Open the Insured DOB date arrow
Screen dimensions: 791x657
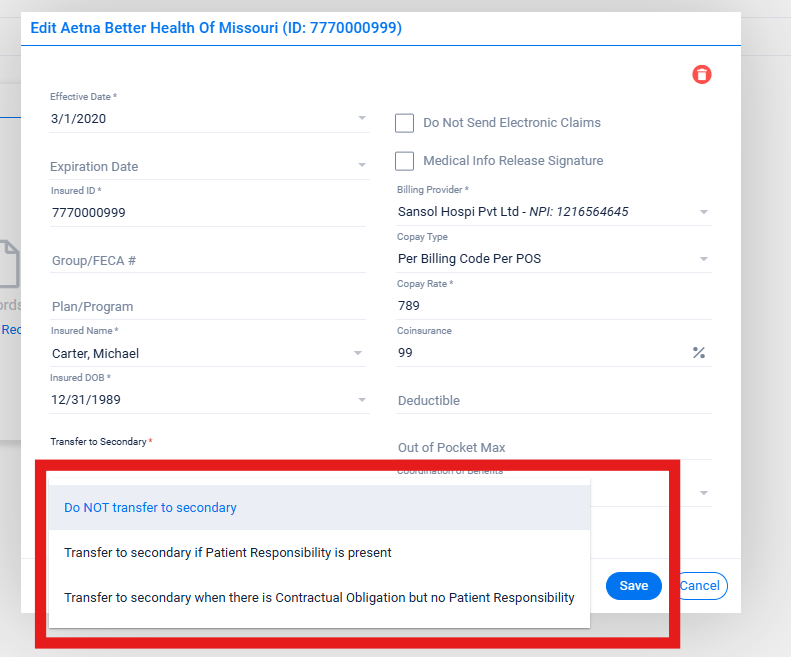coord(361,400)
